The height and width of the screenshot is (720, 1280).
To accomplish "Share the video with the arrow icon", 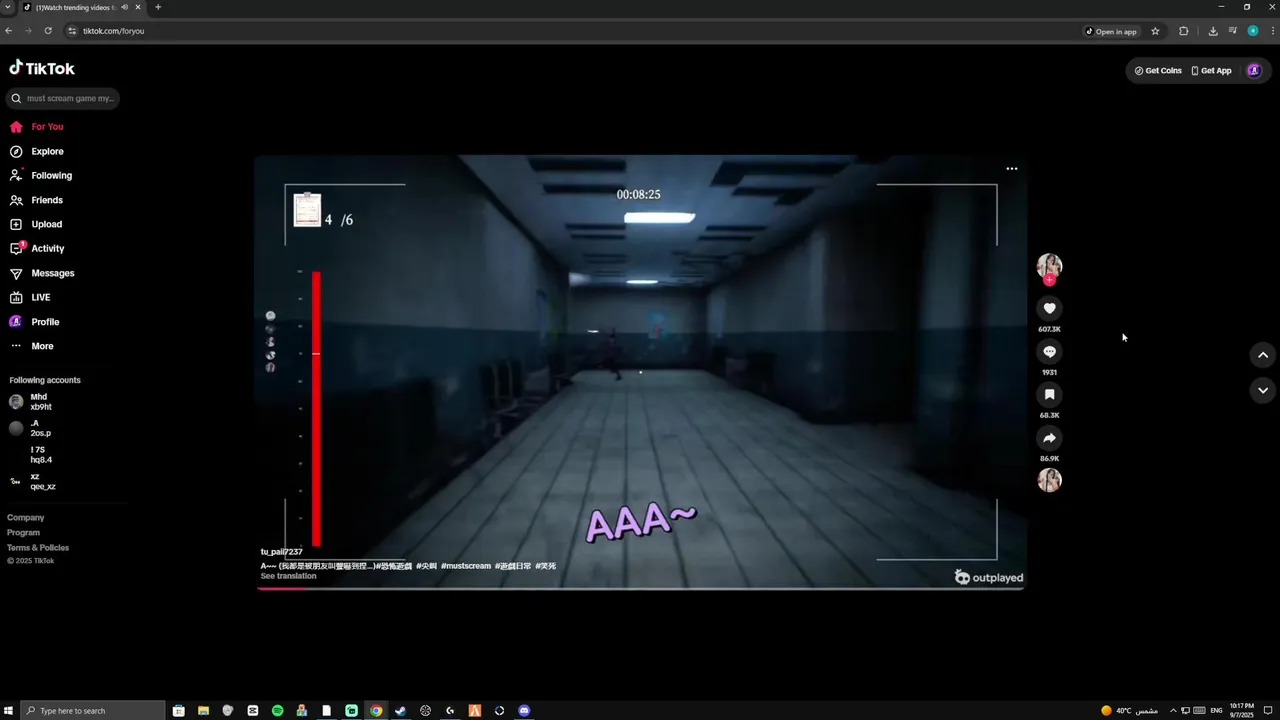I will point(1049,438).
